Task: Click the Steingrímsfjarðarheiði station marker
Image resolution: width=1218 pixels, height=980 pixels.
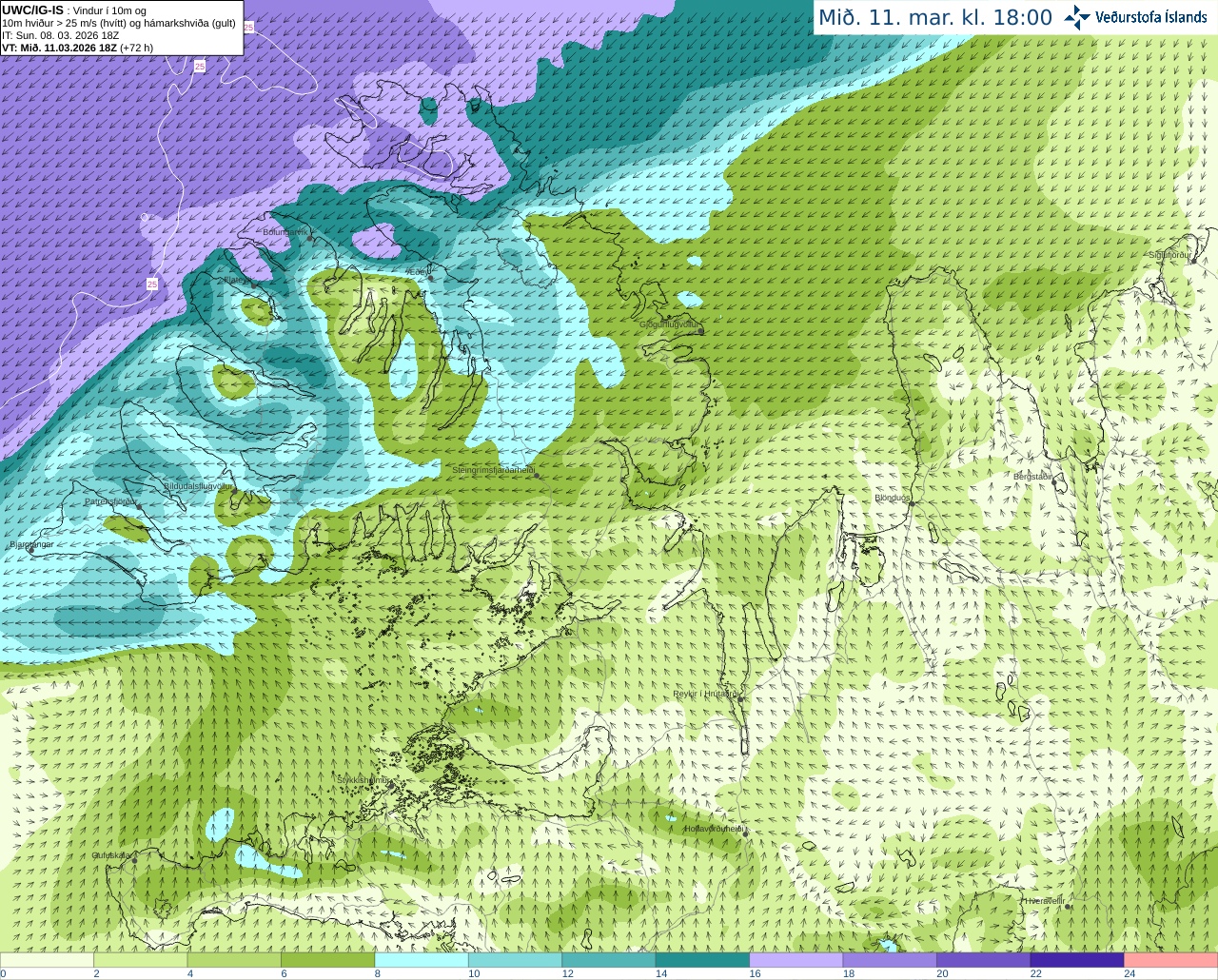Action: 536,475
